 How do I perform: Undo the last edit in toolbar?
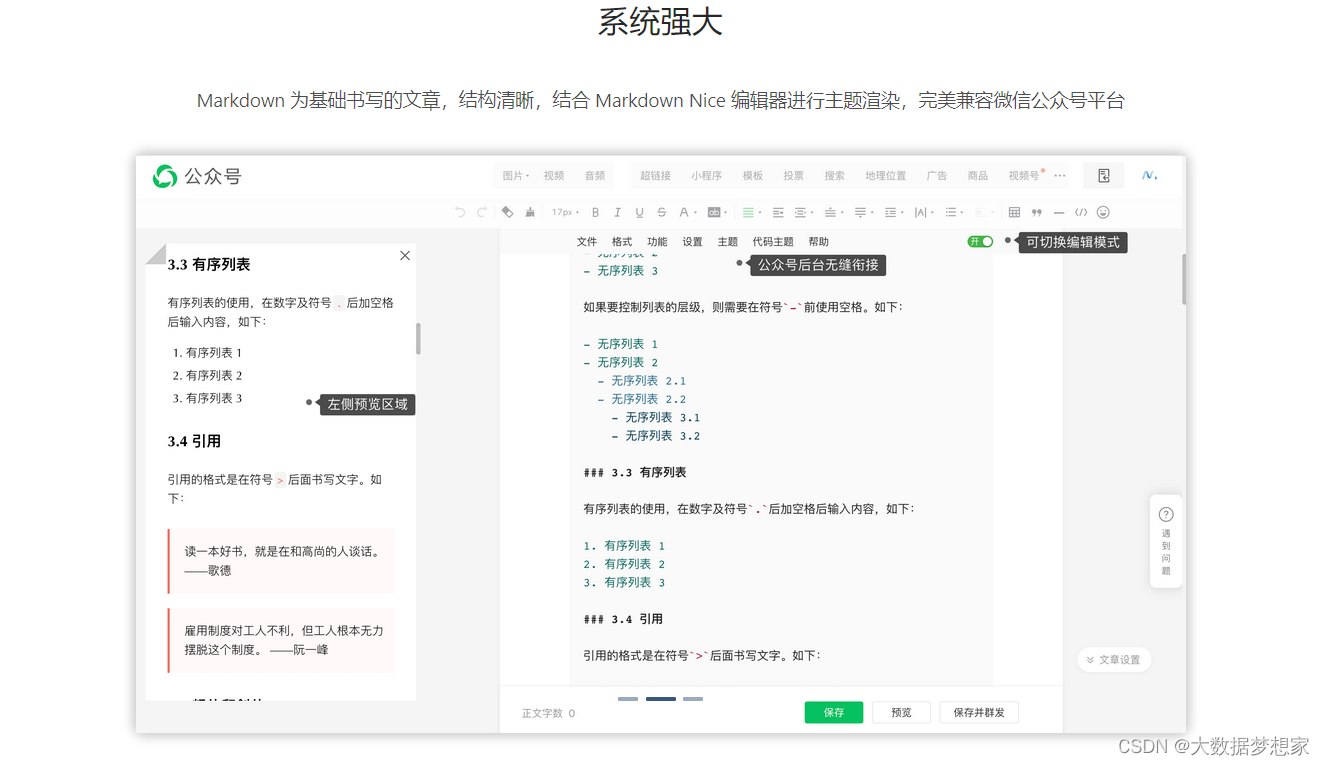460,212
